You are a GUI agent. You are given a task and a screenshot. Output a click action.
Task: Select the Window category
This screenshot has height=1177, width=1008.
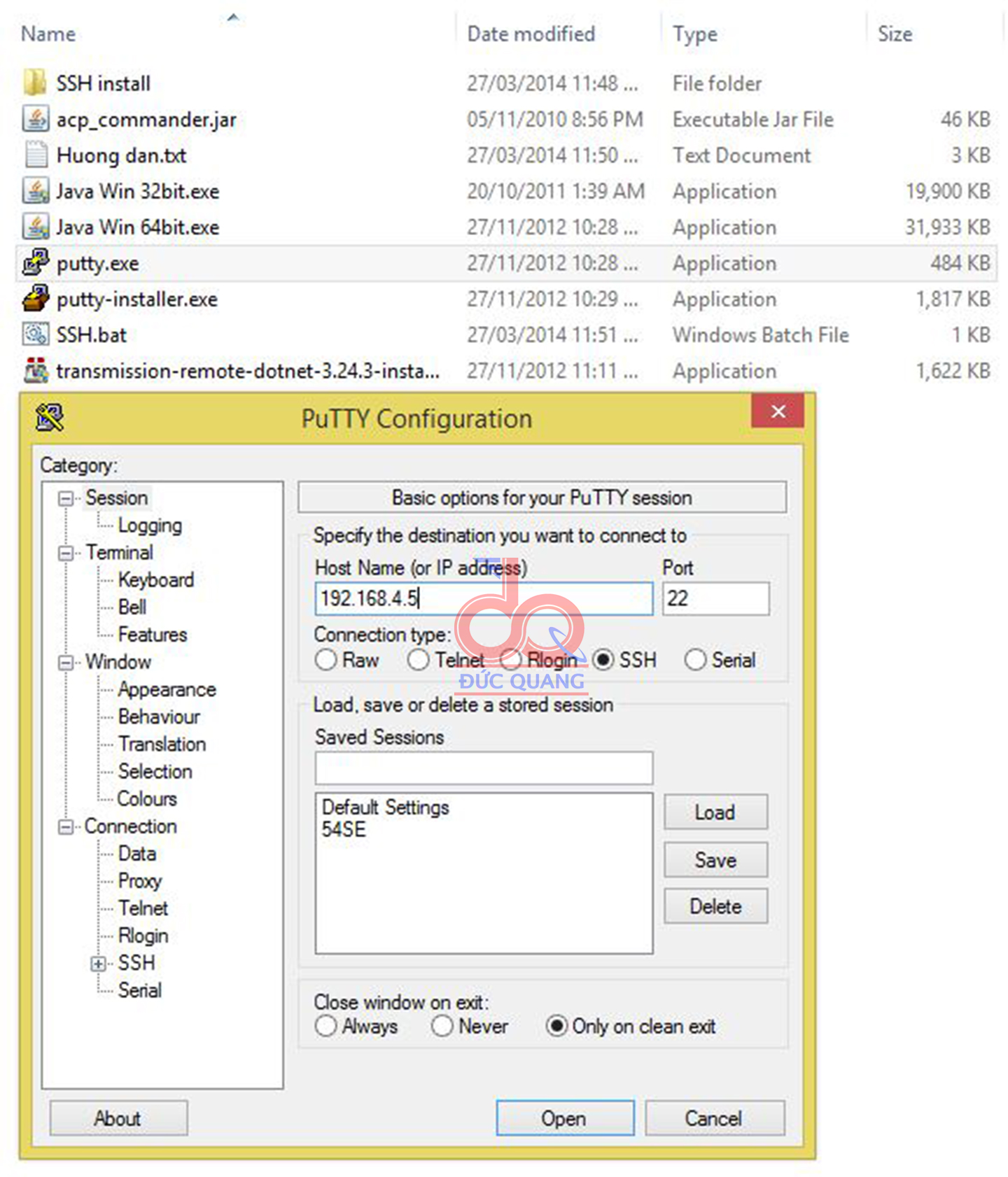coord(118,661)
